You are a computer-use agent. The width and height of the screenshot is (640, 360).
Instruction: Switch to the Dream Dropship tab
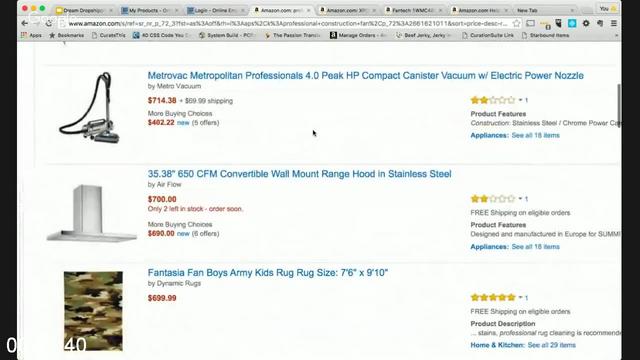pyautogui.click(x=84, y=10)
